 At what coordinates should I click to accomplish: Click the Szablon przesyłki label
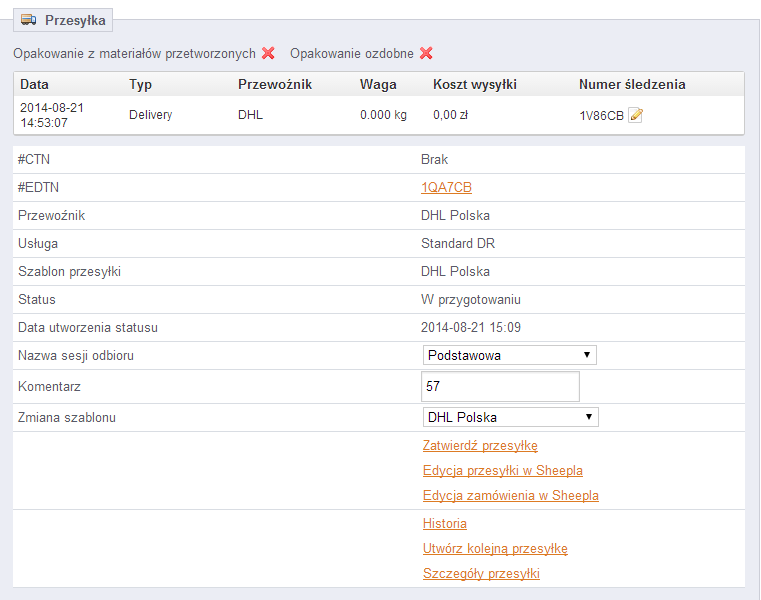tap(69, 272)
